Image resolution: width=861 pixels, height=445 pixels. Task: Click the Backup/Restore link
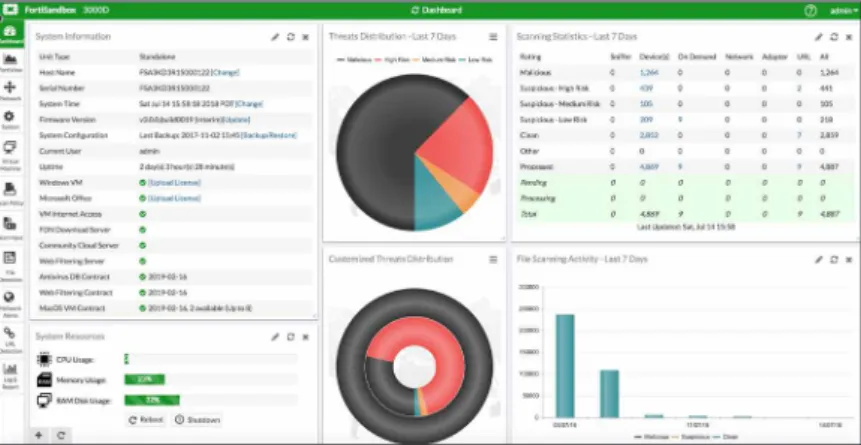(x=269, y=135)
